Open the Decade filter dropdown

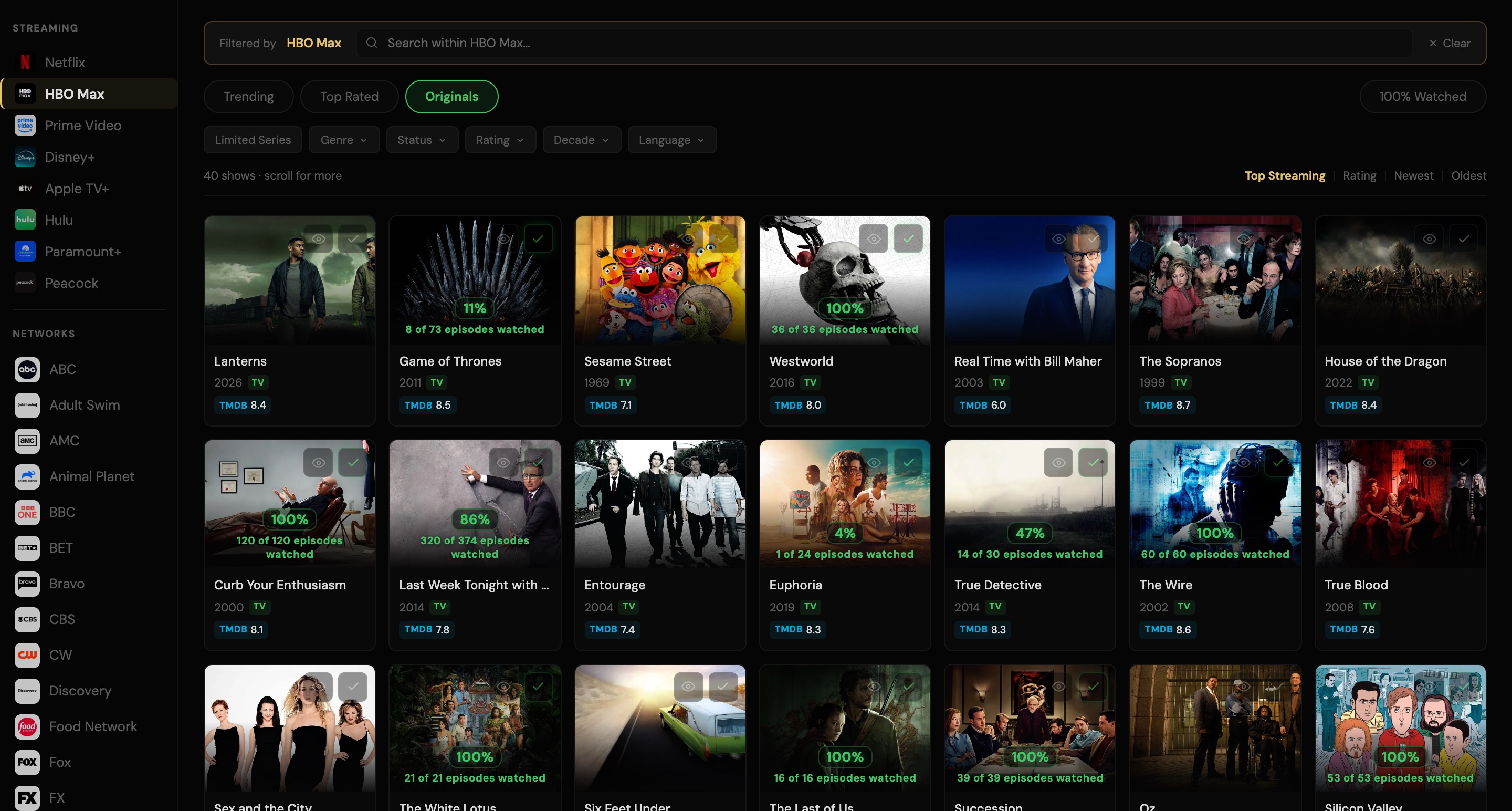pyautogui.click(x=582, y=140)
